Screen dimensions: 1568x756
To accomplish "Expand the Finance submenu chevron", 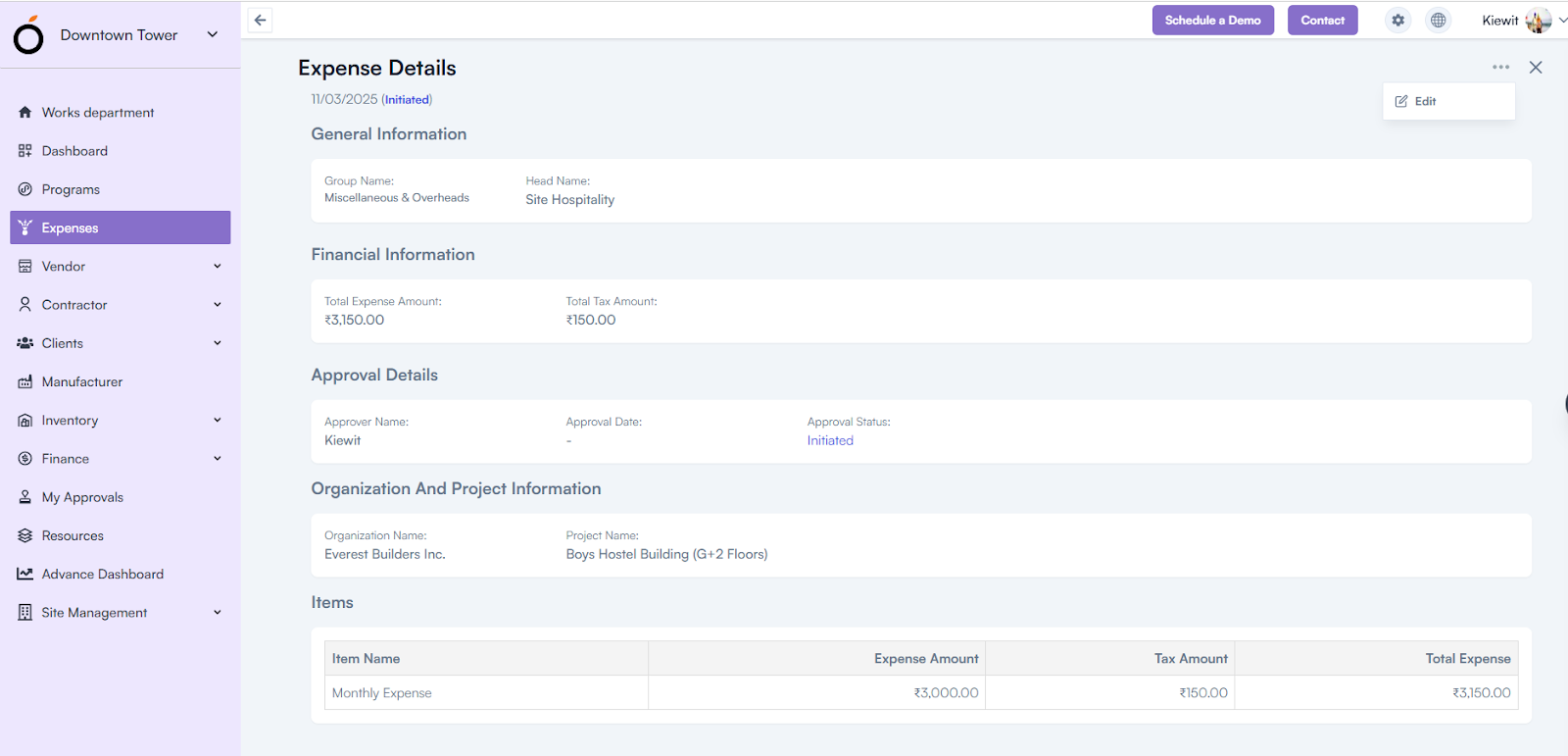I will (218, 459).
